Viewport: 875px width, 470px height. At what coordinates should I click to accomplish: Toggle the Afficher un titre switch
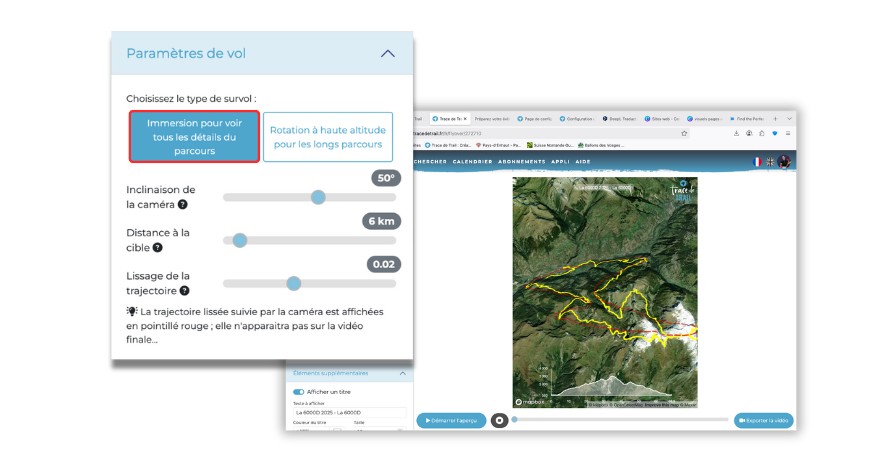click(298, 392)
